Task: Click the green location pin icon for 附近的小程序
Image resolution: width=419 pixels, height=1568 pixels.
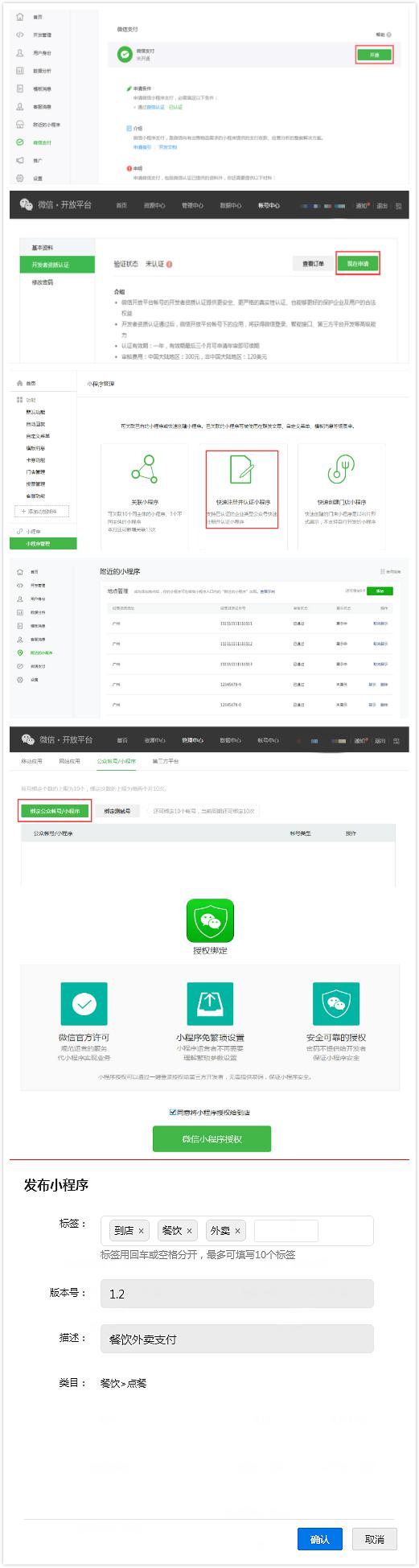Action: (20, 652)
